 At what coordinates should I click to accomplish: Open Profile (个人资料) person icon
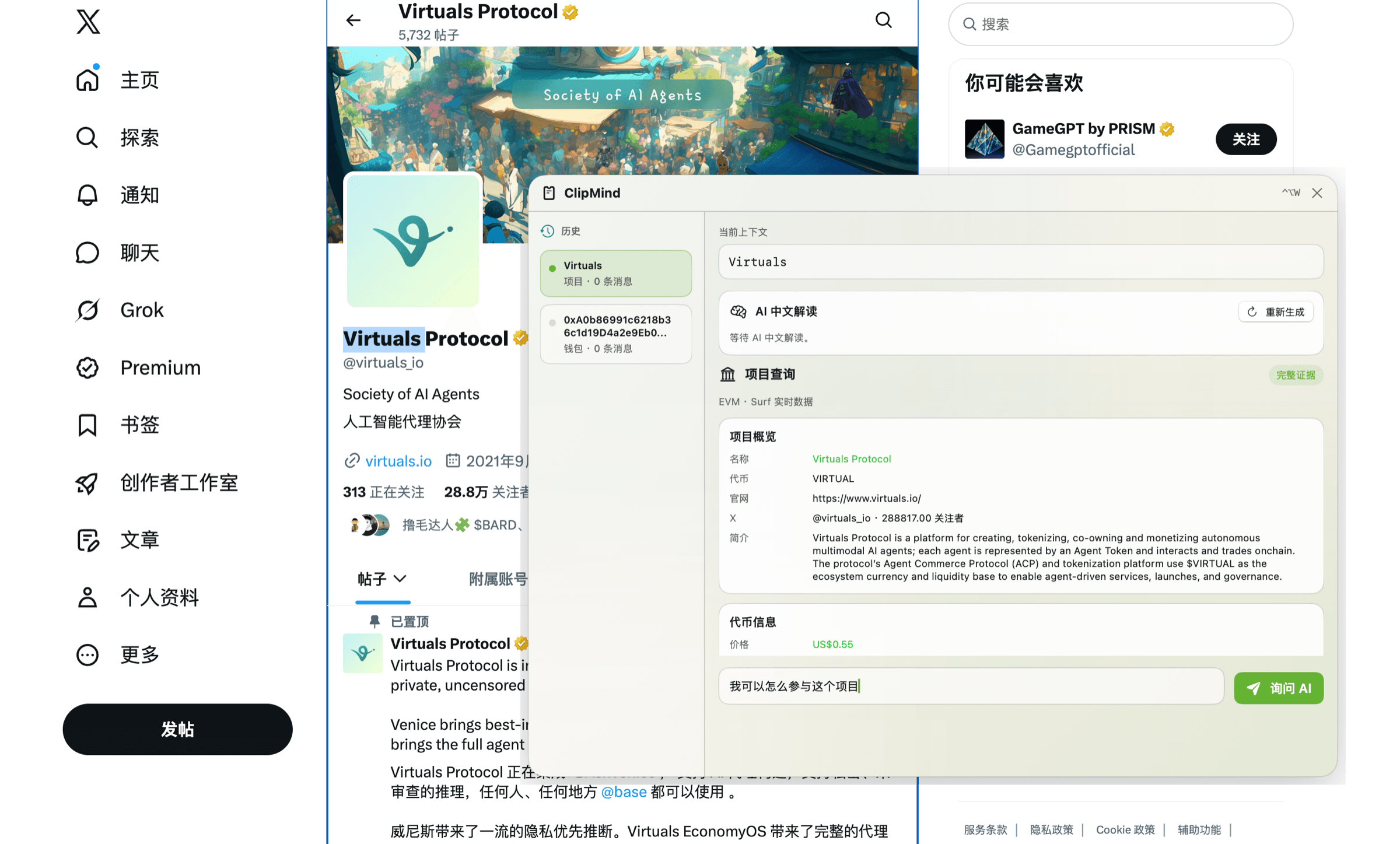87,597
